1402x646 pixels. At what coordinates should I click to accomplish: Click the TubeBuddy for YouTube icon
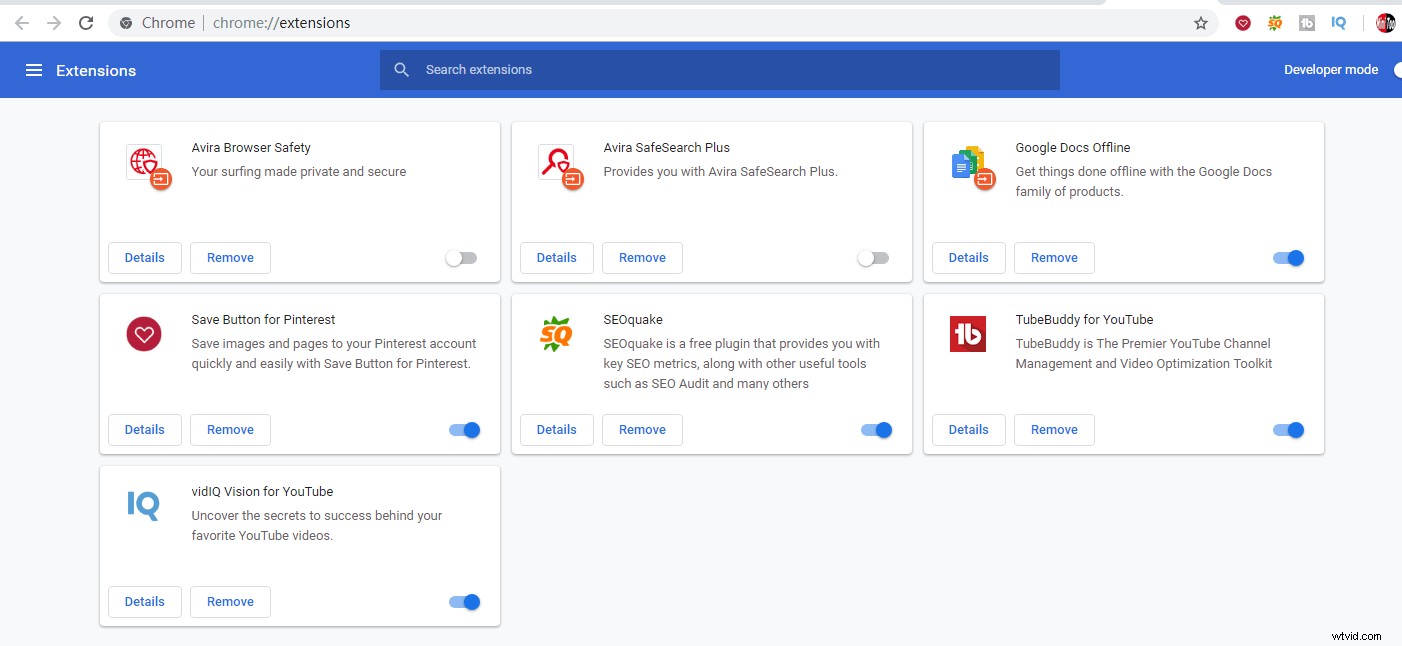[x=967, y=334]
